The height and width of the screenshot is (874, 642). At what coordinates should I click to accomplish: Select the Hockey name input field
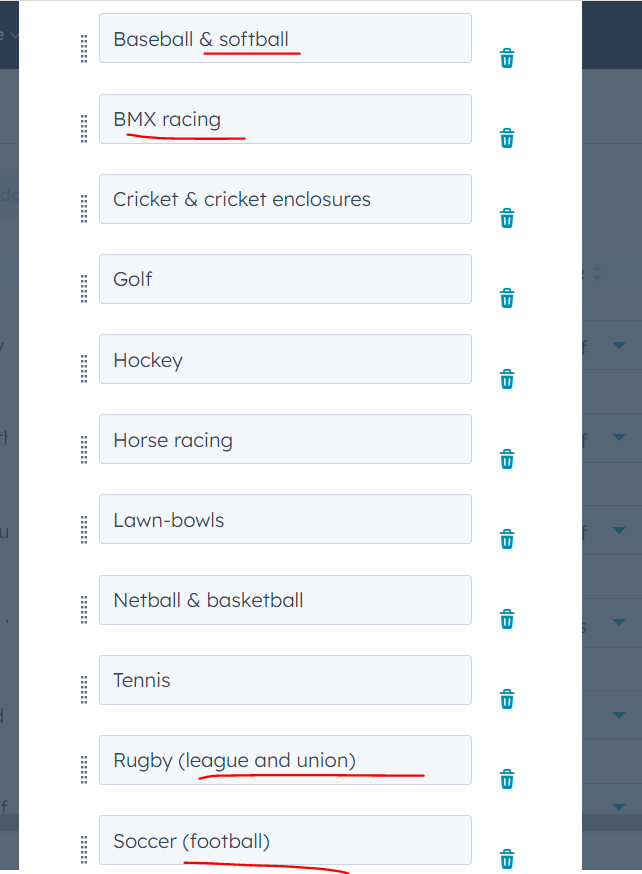[x=285, y=359]
